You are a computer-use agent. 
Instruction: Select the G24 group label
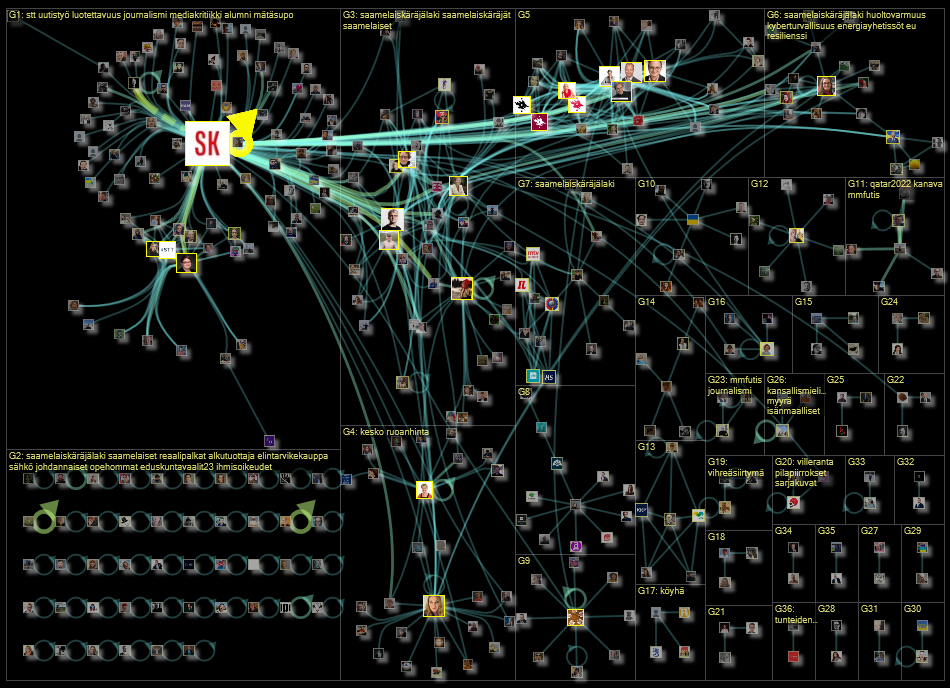pos(889,301)
